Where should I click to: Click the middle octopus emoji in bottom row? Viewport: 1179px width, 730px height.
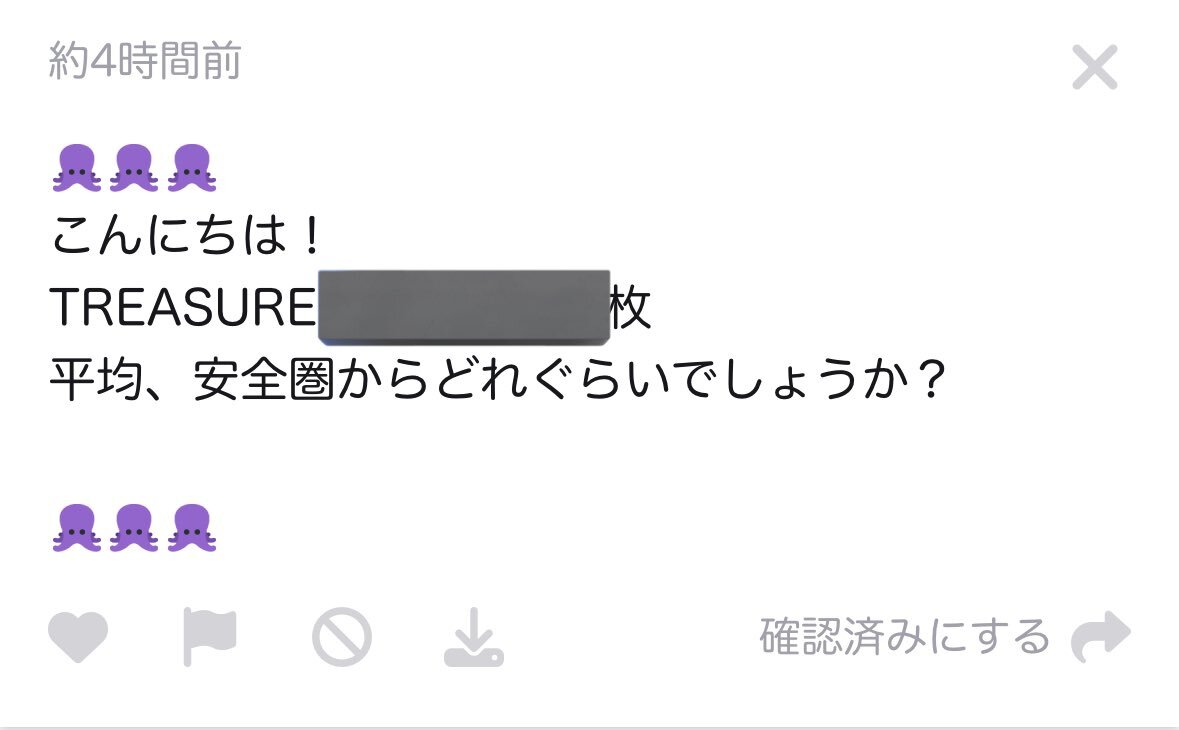point(134,528)
